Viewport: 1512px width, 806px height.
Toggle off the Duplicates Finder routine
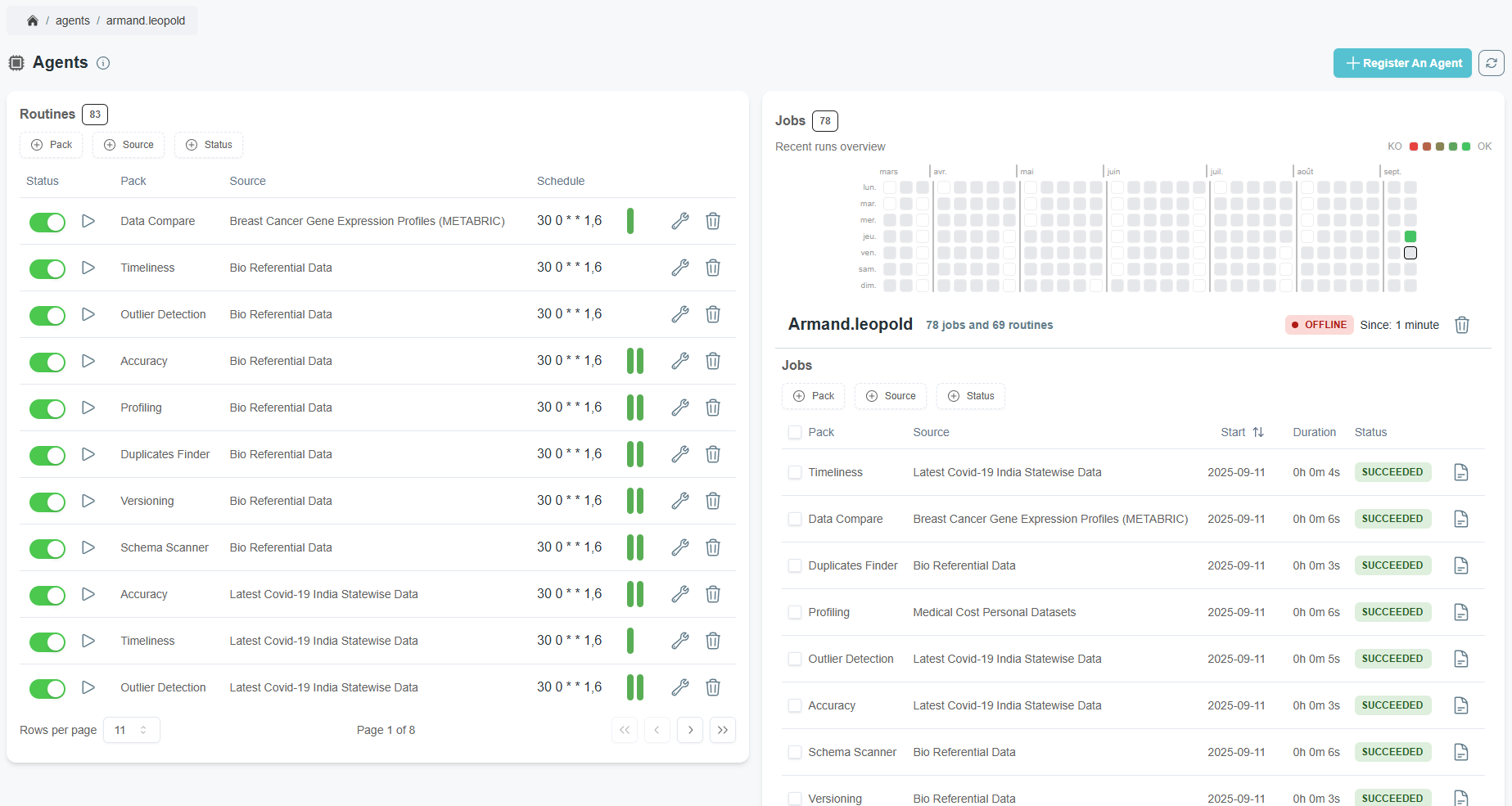[47, 455]
